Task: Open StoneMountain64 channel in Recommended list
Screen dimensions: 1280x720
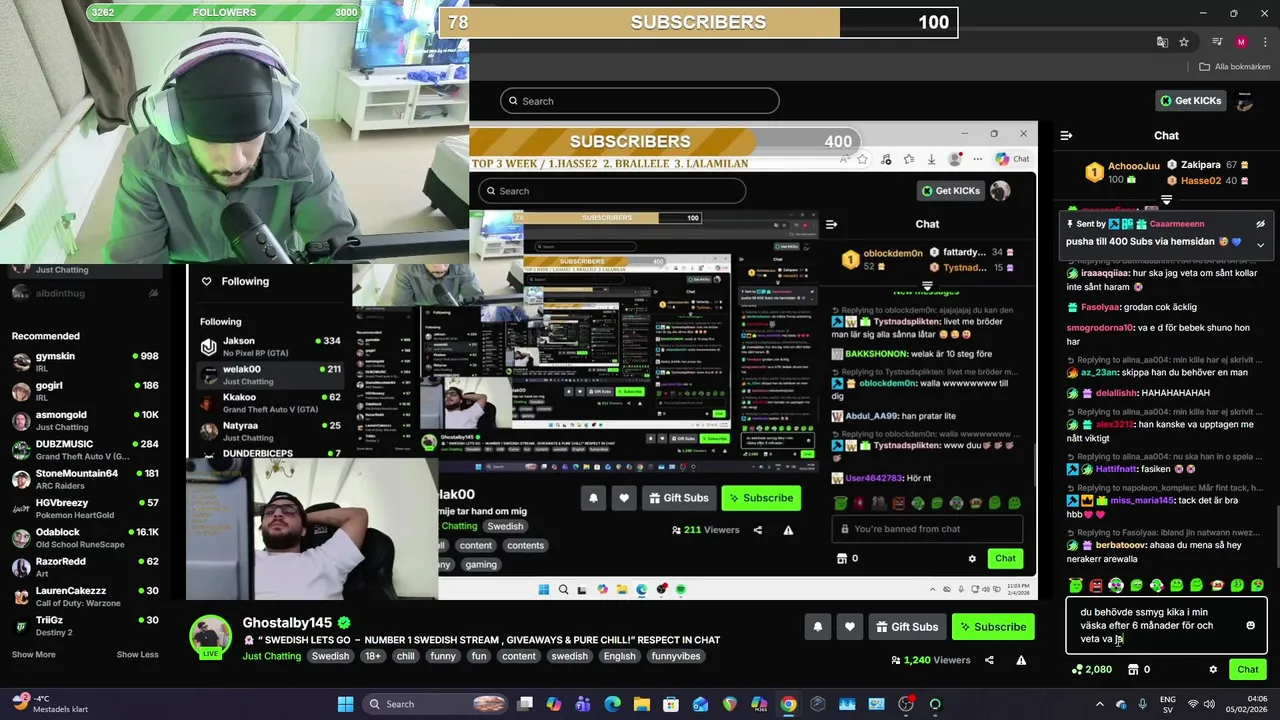Action: pos(85,479)
